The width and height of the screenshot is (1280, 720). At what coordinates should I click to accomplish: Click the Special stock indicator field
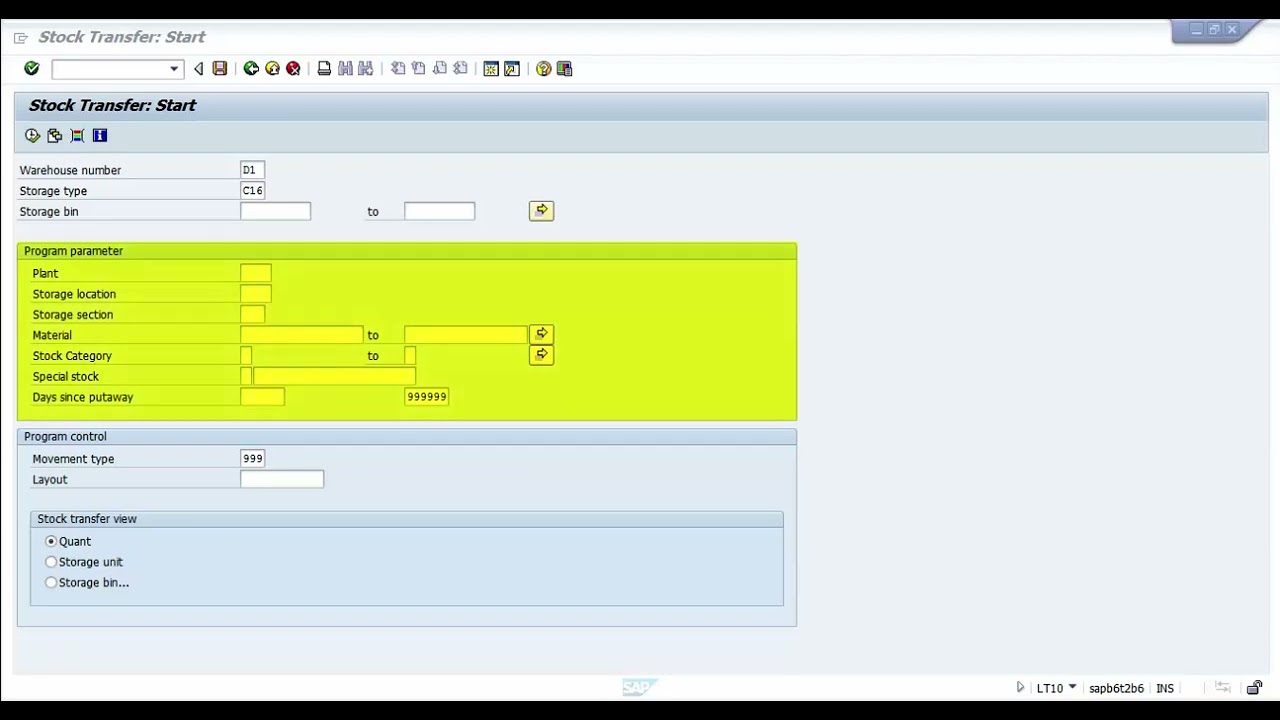click(246, 376)
